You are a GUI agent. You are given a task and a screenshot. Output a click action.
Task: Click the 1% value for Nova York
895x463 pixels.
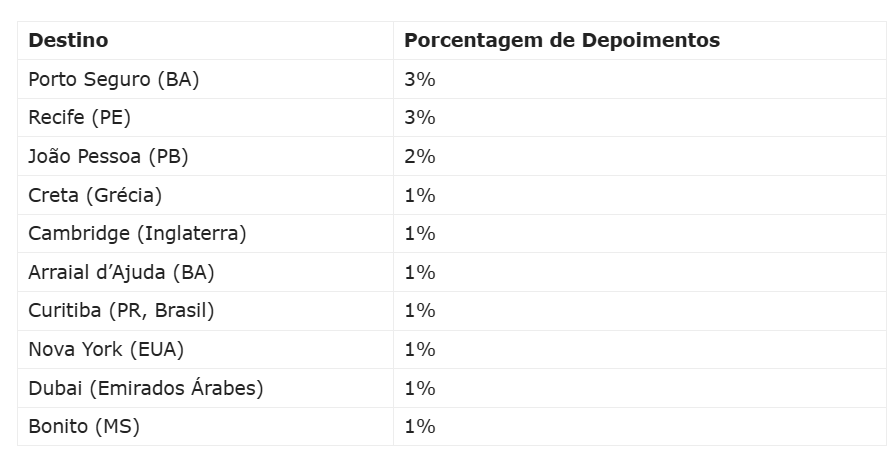click(420, 349)
